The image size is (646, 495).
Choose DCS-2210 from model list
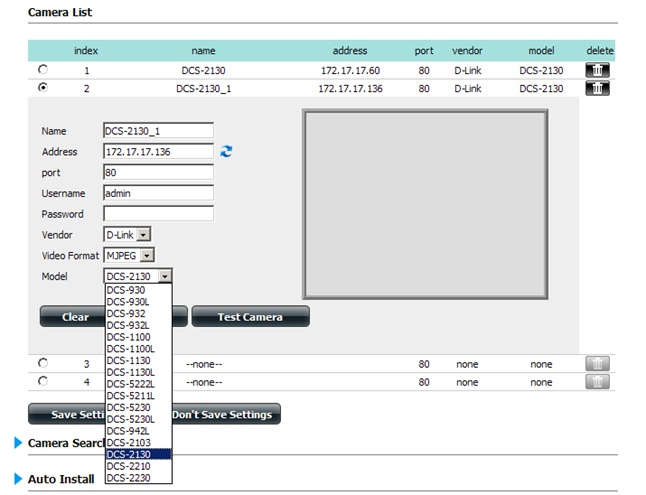[x=138, y=466]
